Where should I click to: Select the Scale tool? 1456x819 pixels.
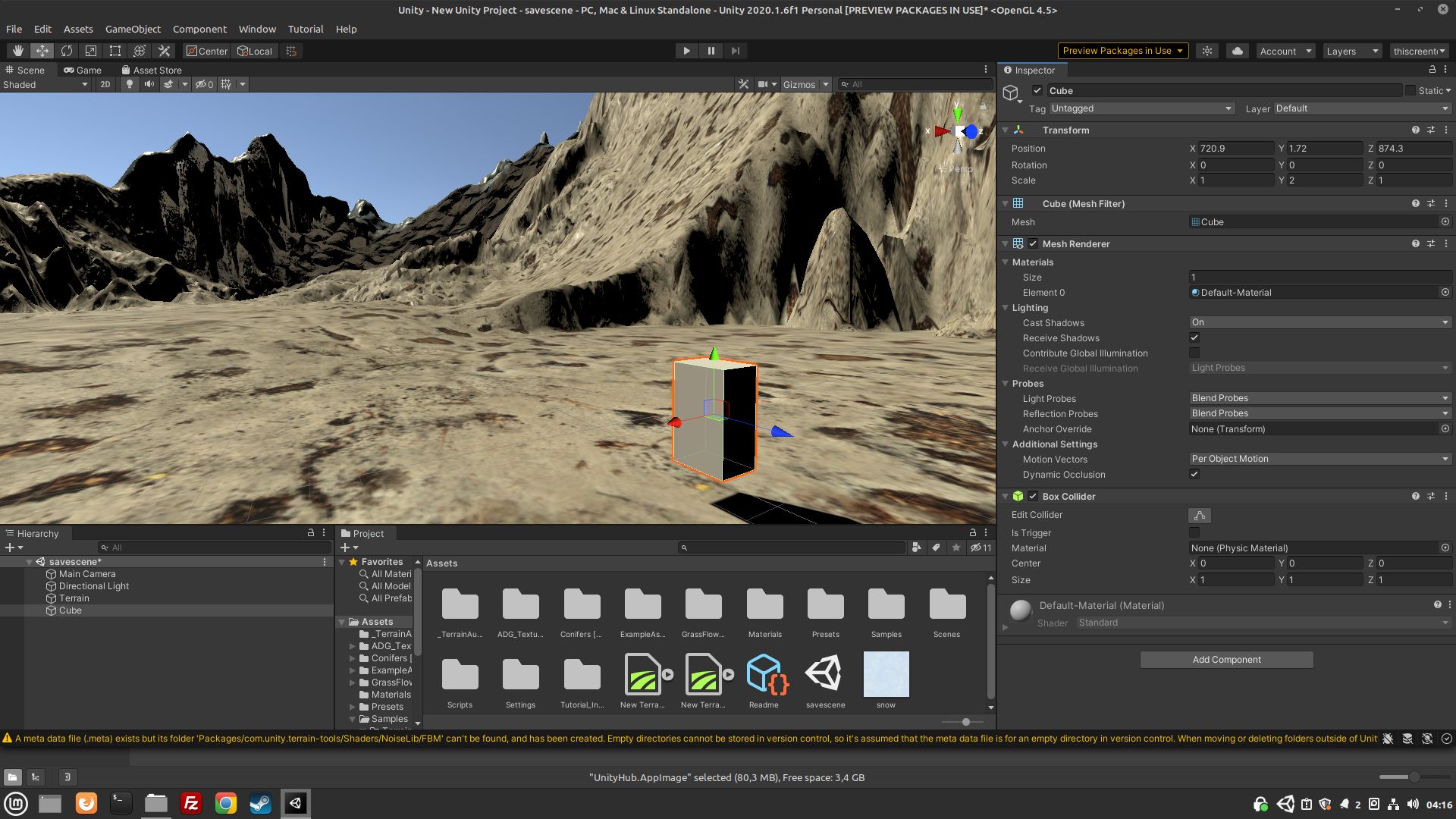91,51
